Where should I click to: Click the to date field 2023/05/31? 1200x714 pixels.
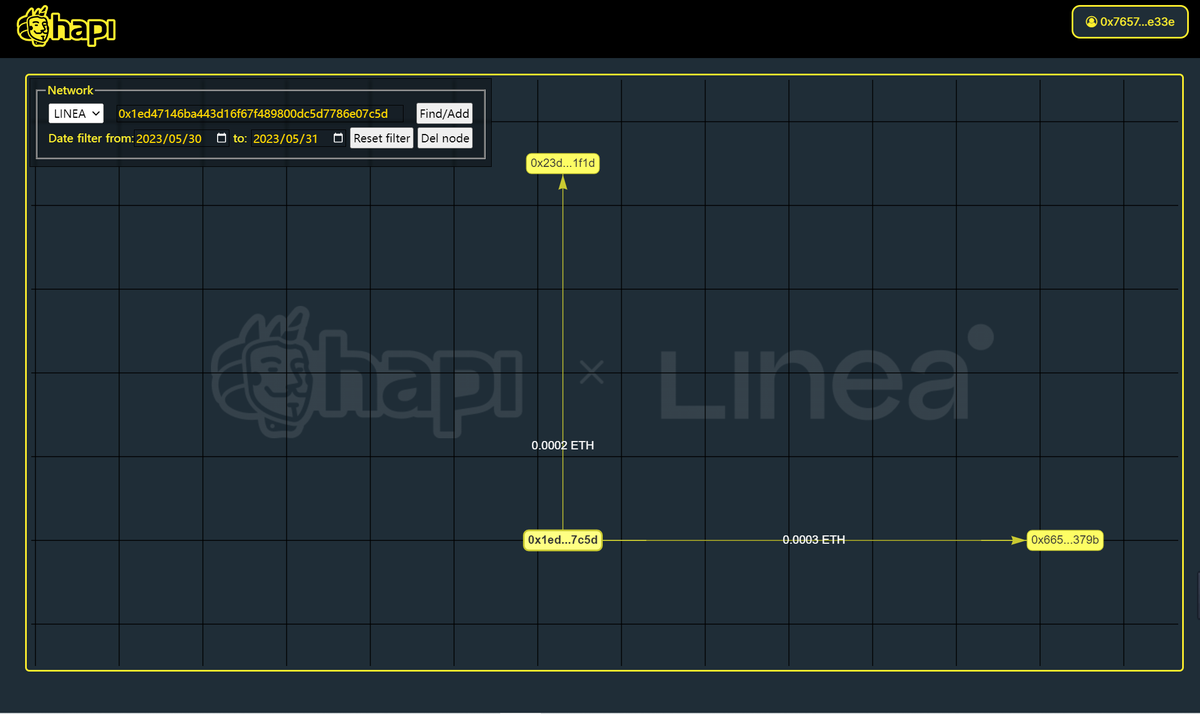click(x=298, y=138)
